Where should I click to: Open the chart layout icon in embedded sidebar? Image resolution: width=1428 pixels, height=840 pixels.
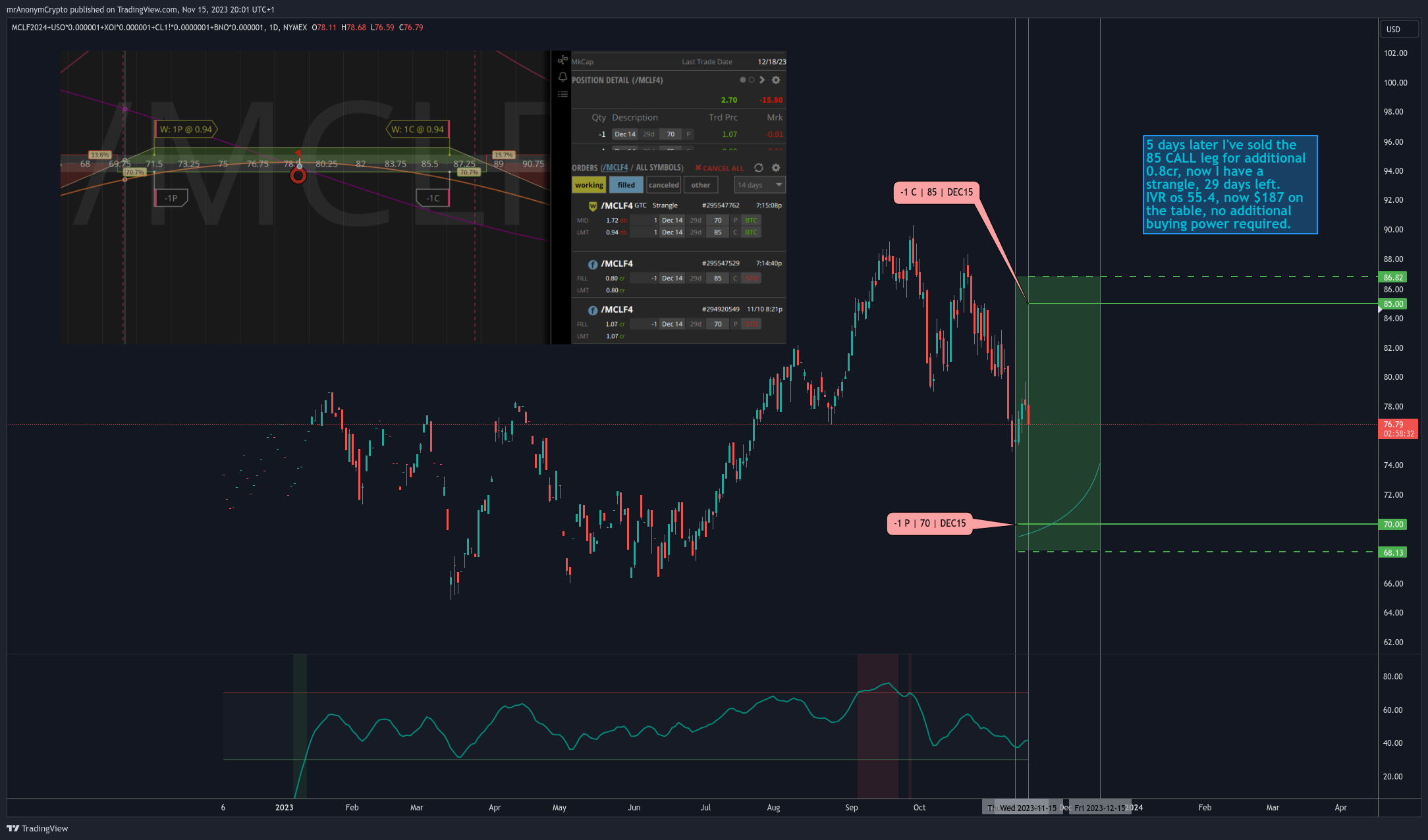(x=563, y=61)
